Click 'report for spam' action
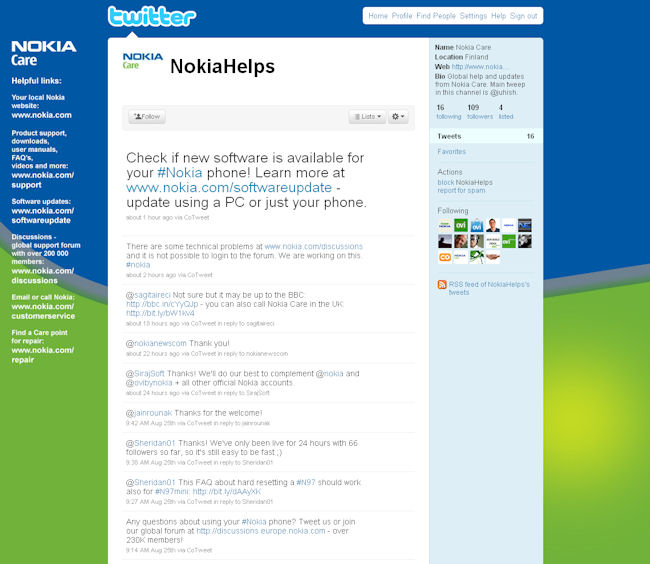 pos(461,191)
